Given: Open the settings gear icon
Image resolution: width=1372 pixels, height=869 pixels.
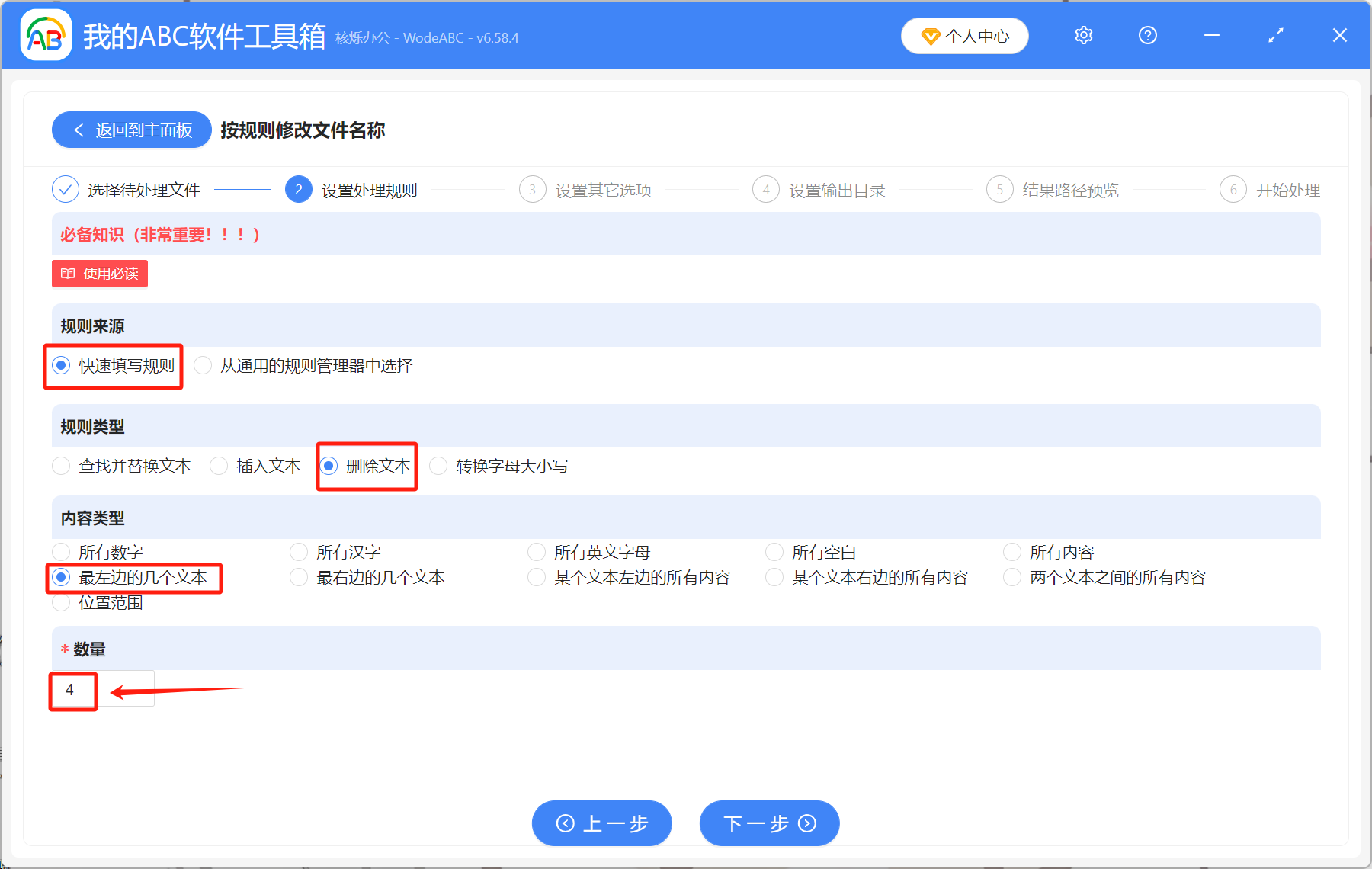Looking at the screenshot, I should tap(1083, 35).
